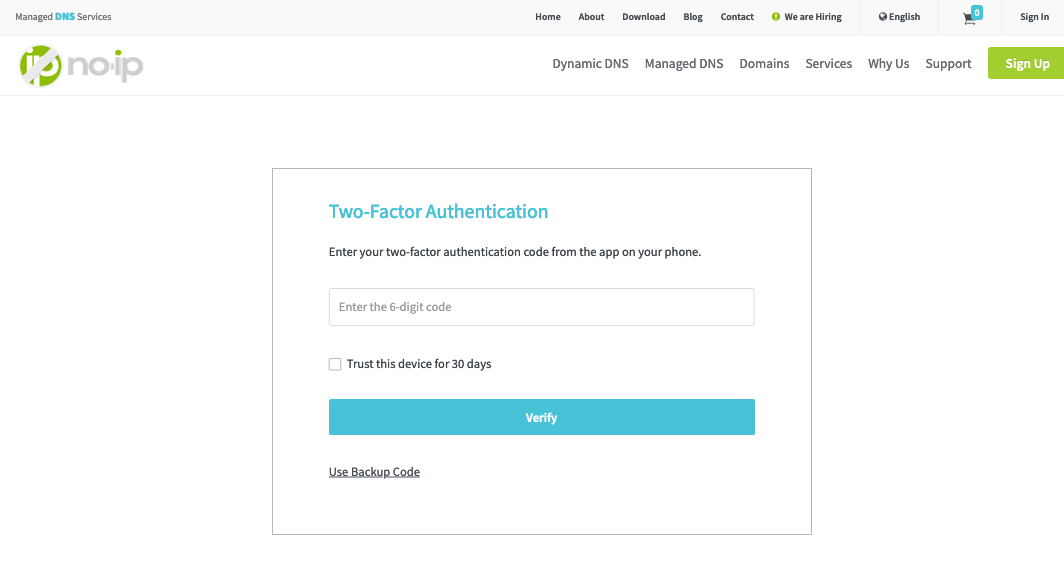Click the globe icon next to English
Viewport: 1064px width, 587px height.
(882, 16)
